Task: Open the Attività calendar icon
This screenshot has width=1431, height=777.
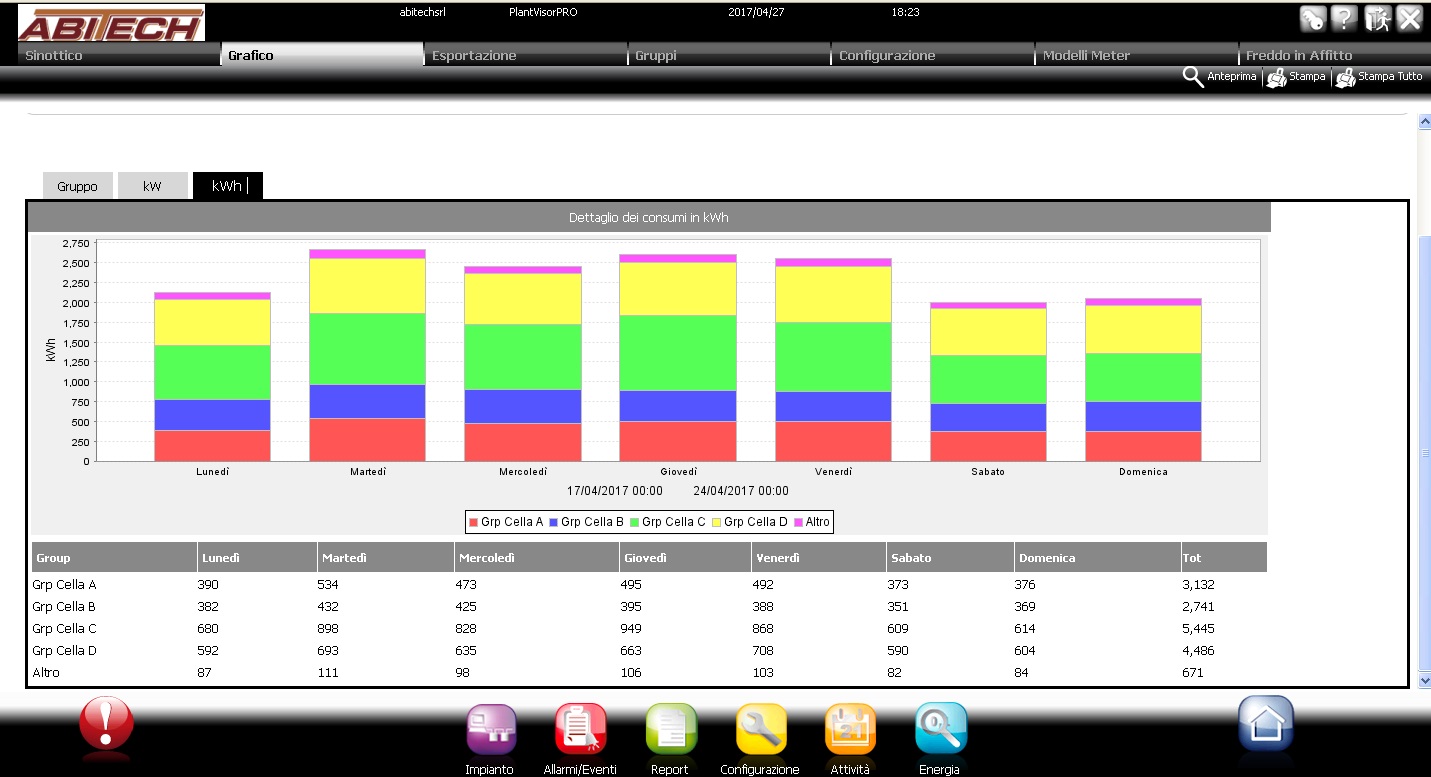Action: pyautogui.click(x=850, y=730)
